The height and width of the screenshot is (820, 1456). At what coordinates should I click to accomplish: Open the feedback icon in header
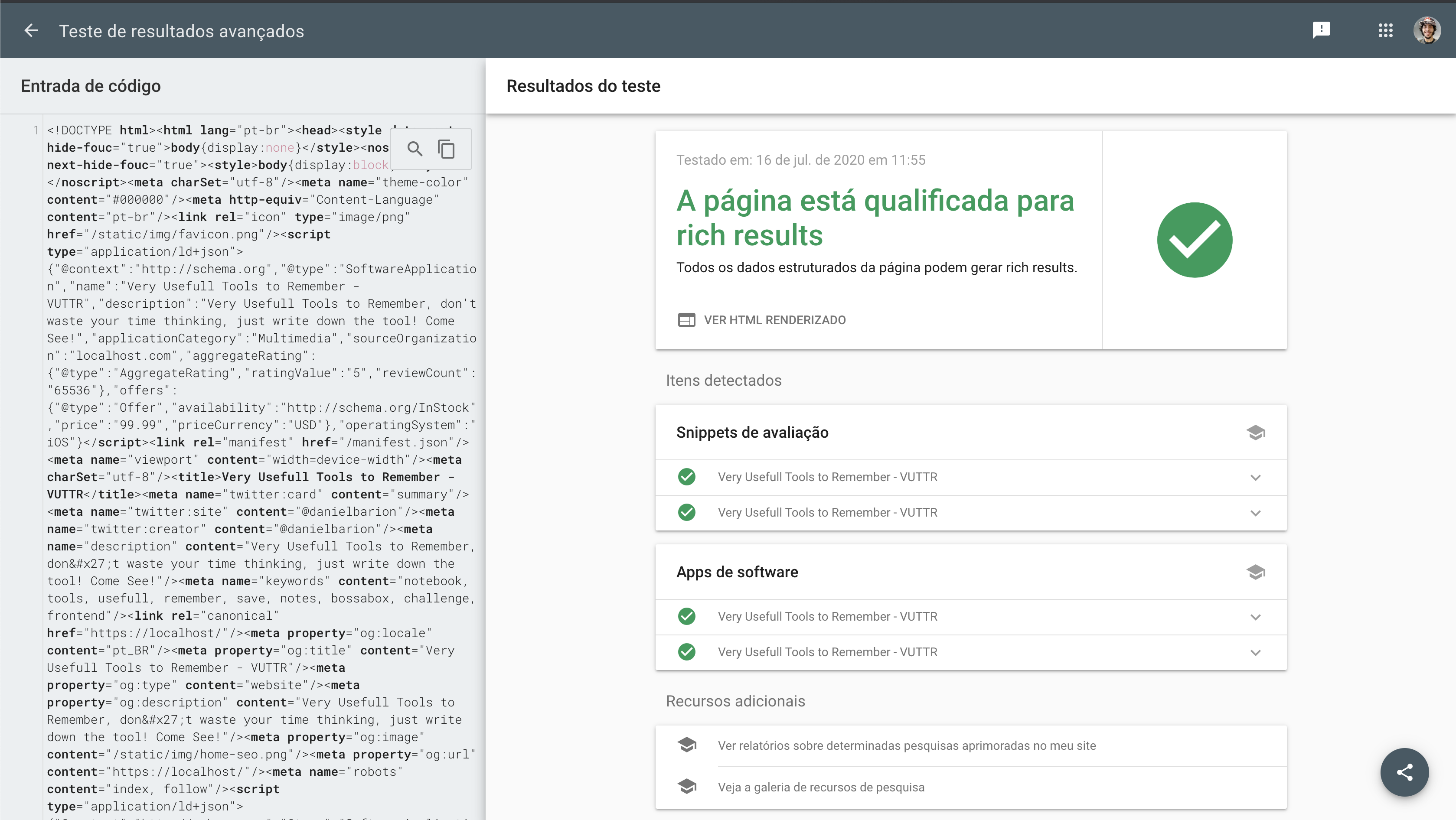pos(1321,30)
